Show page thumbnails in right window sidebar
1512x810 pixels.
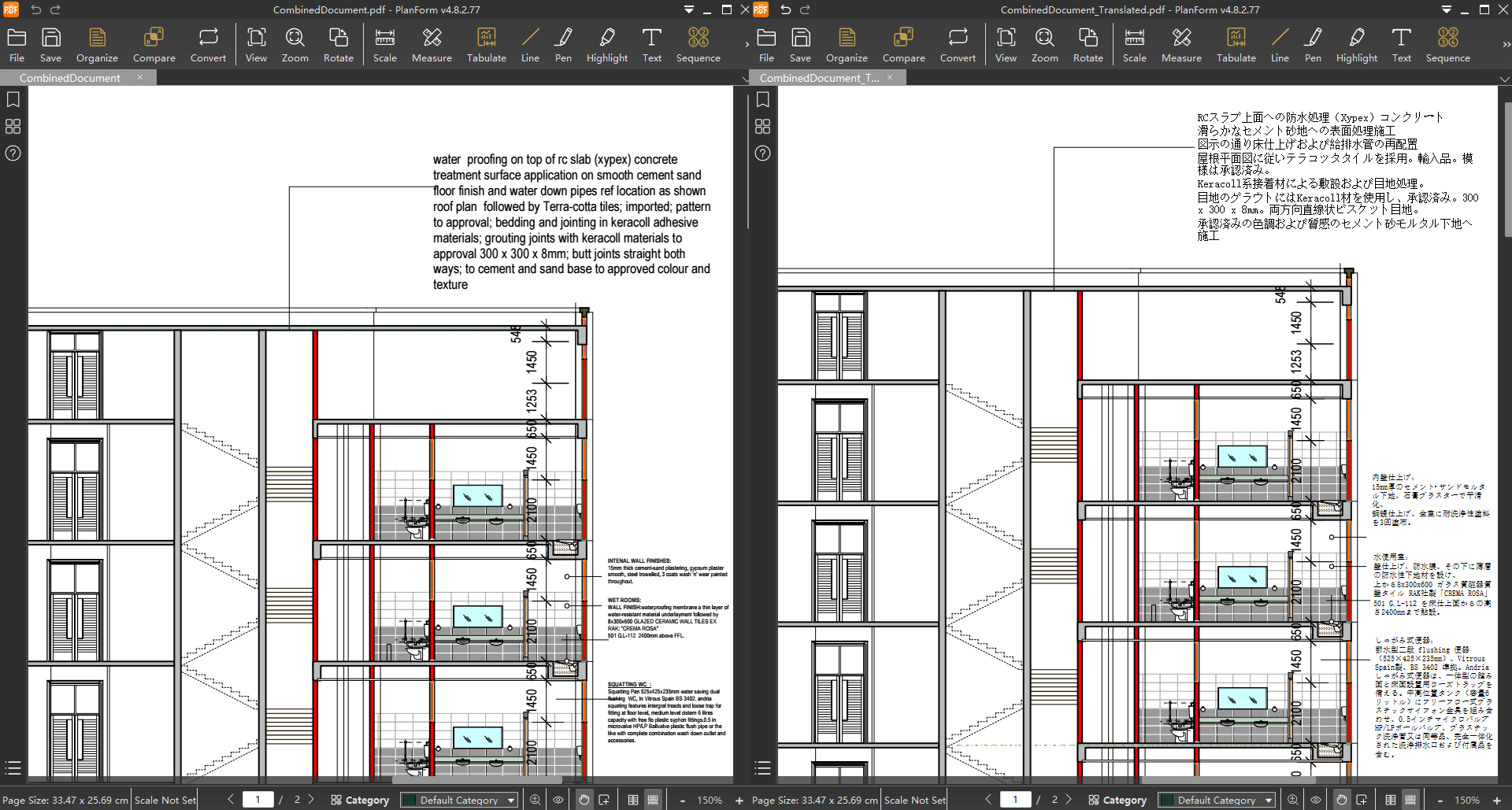[x=762, y=127]
